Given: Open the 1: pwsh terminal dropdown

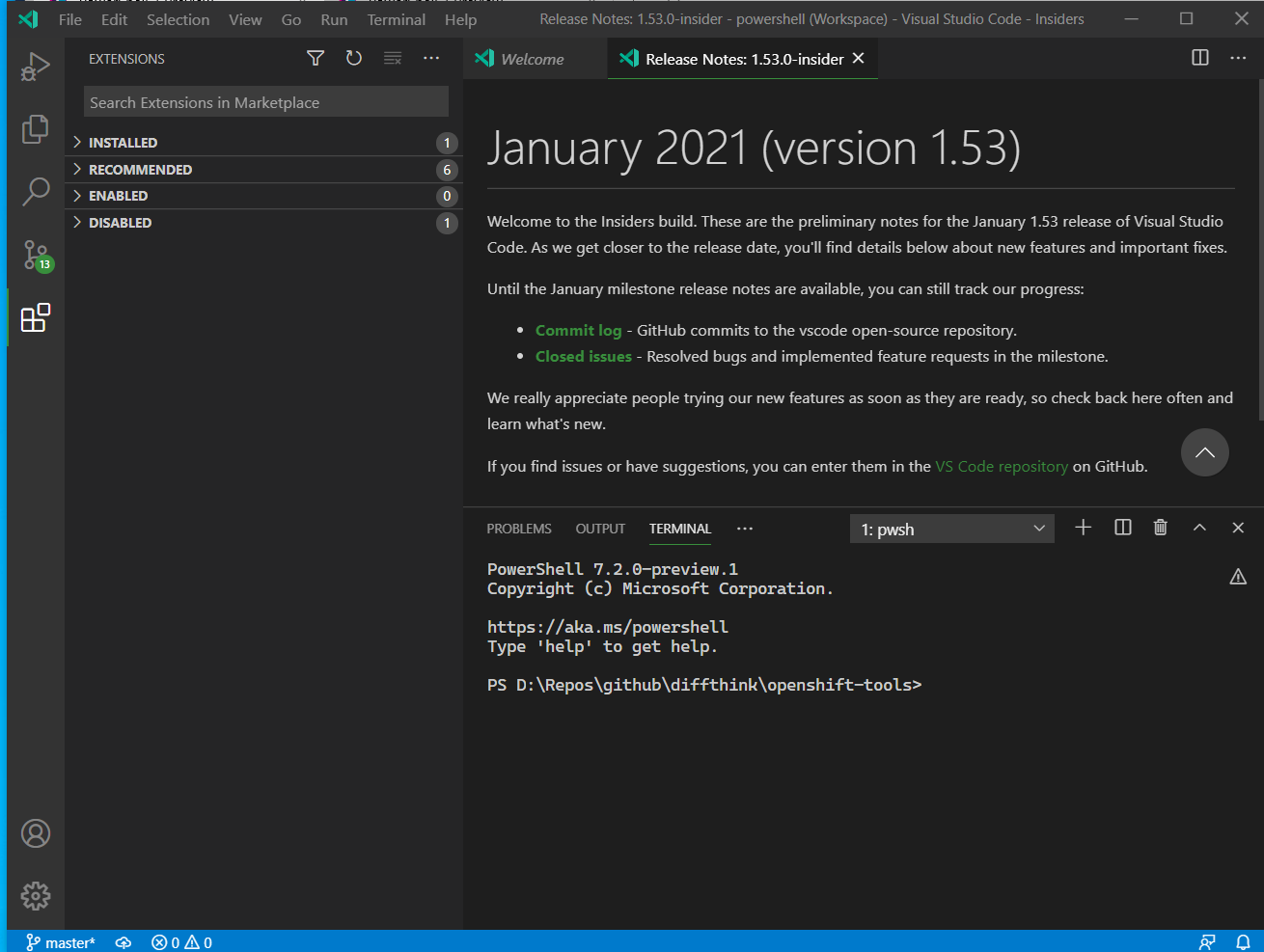Looking at the screenshot, I should coord(951,528).
